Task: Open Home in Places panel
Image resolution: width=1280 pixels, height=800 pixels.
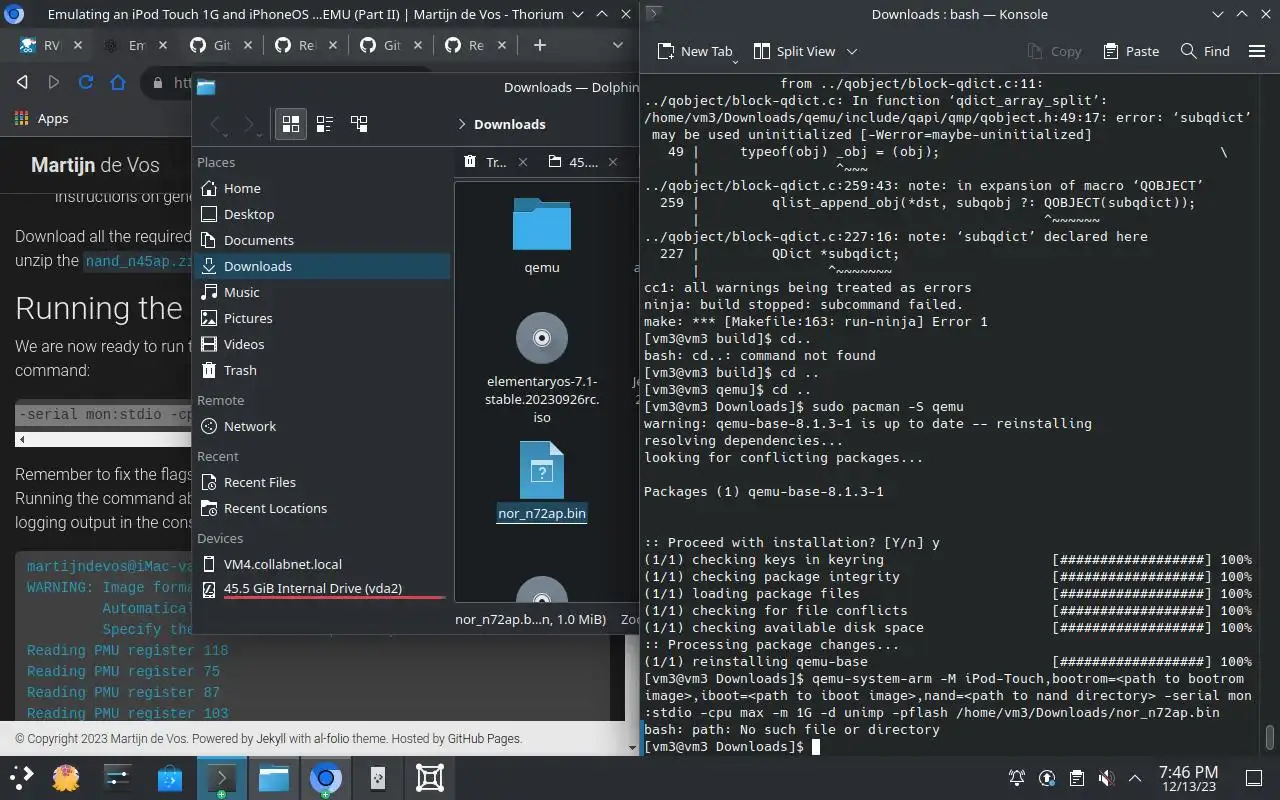Action: [x=321, y=188]
